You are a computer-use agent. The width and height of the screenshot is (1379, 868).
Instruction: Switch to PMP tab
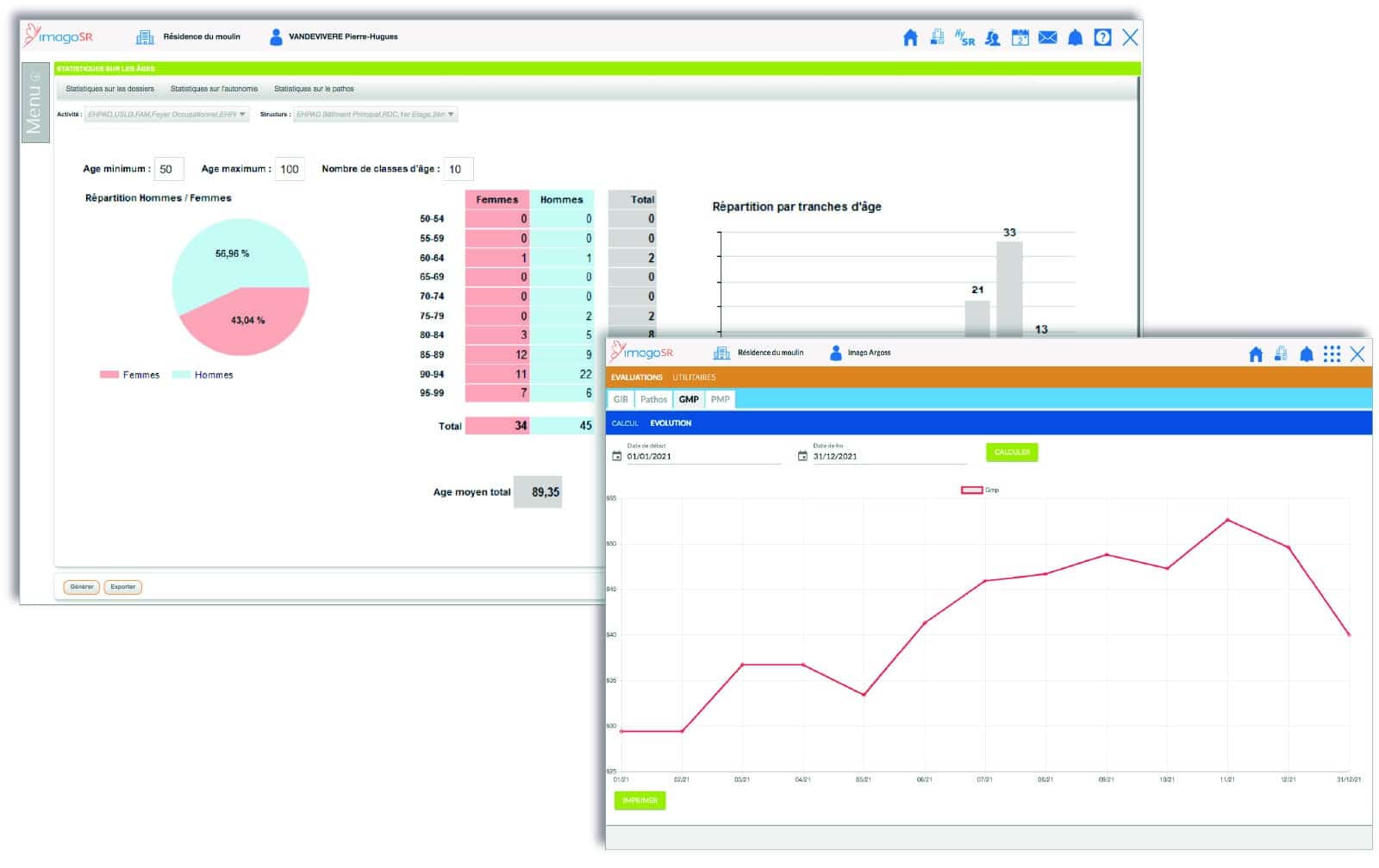pyautogui.click(x=721, y=399)
